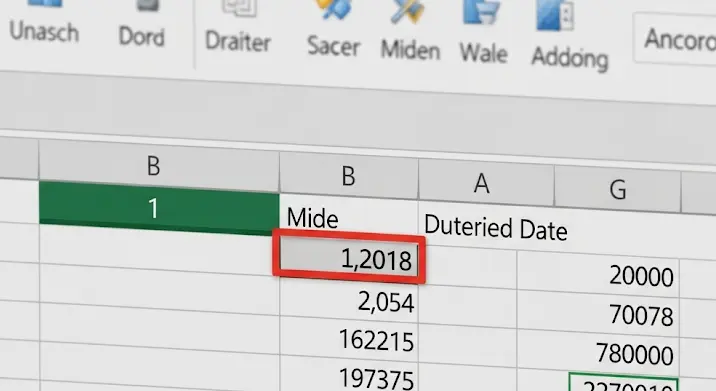Viewport: 716px width, 391px height.
Task: Select column header A
Action: [x=486, y=184]
